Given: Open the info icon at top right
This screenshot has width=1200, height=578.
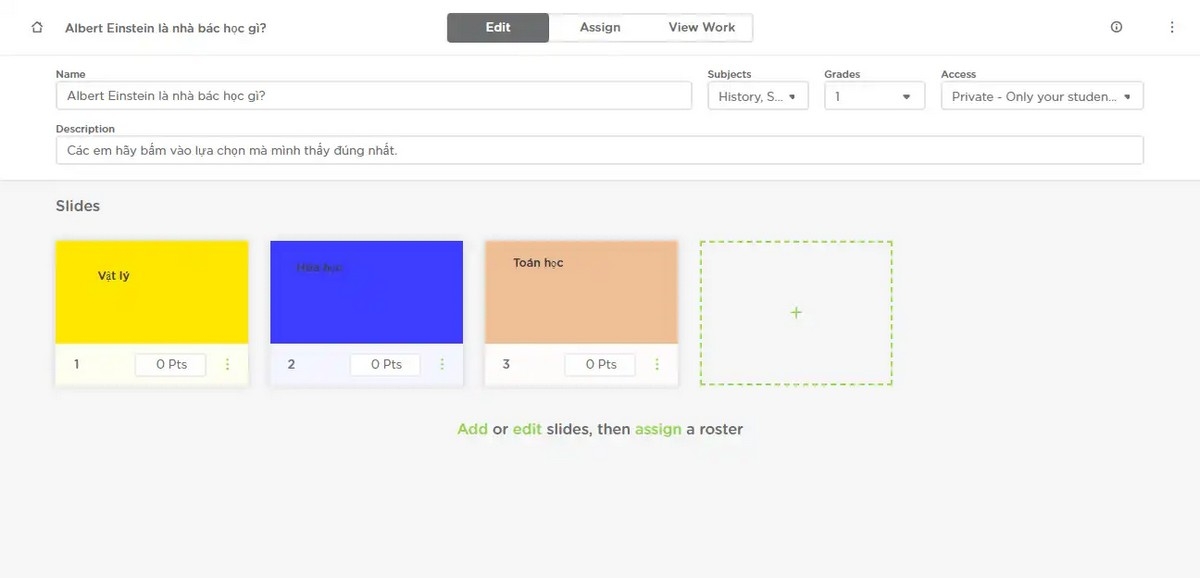Looking at the screenshot, I should coord(1117,27).
